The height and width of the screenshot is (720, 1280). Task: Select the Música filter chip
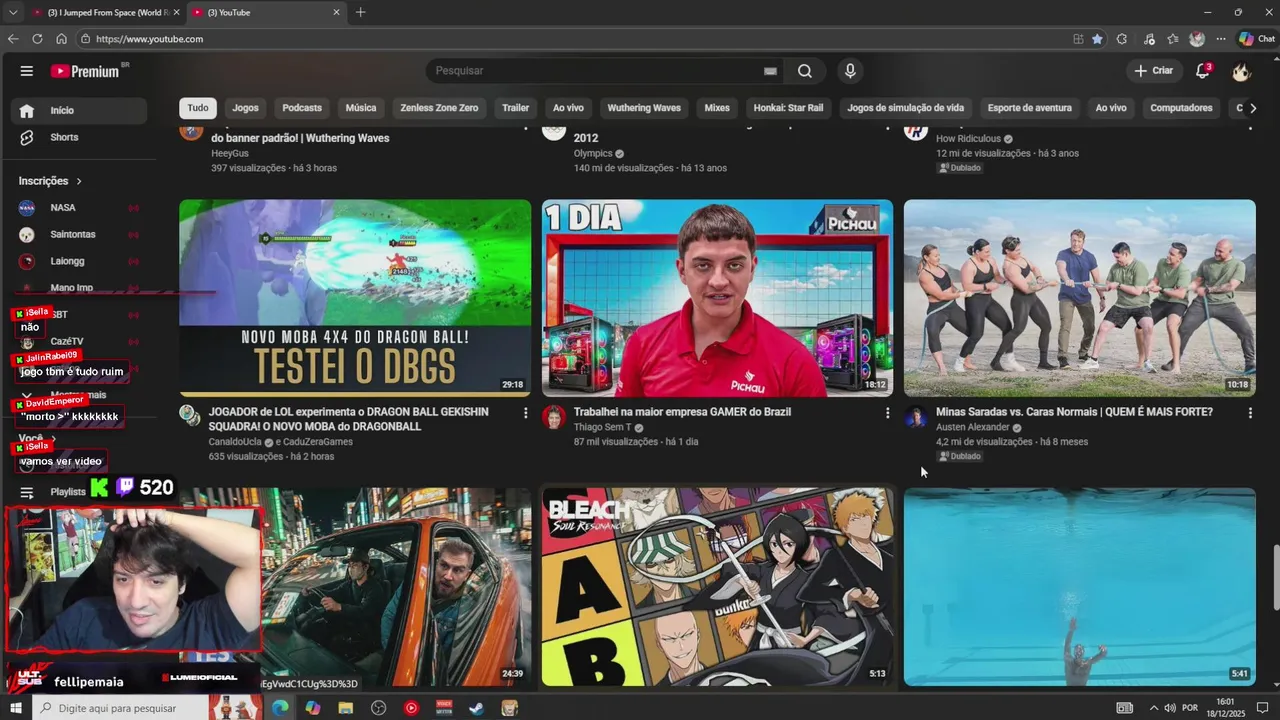(361, 108)
